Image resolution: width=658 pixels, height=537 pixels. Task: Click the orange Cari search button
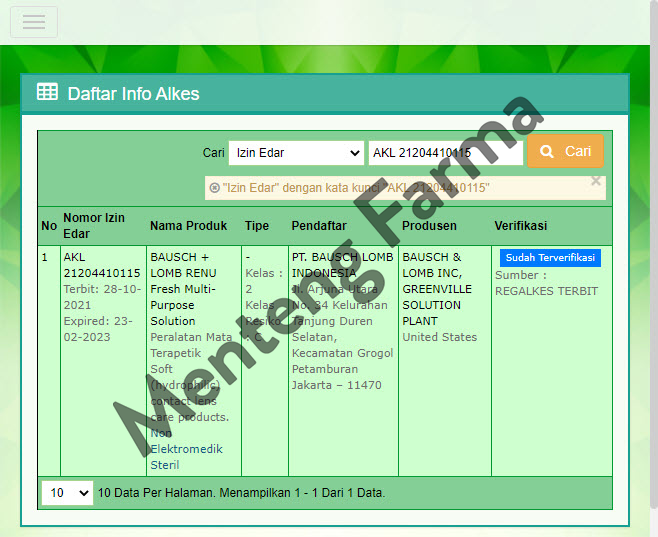(x=565, y=151)
